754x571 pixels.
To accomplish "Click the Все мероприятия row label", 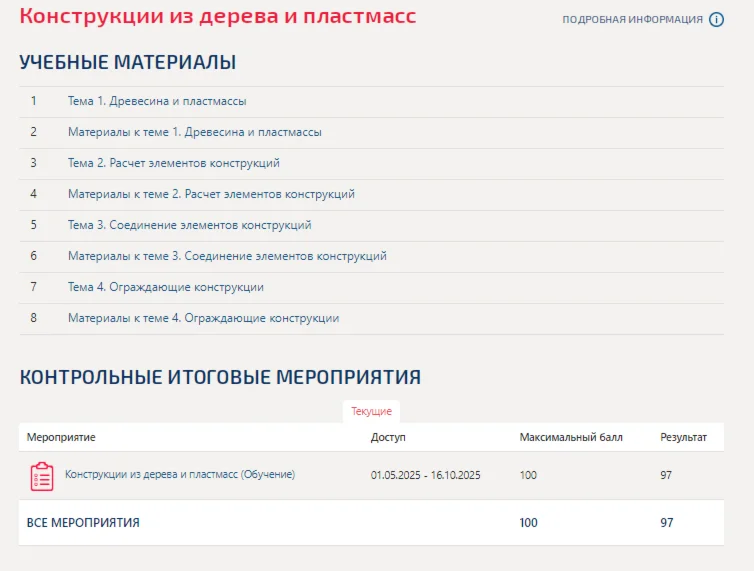I will pos(83,522).
